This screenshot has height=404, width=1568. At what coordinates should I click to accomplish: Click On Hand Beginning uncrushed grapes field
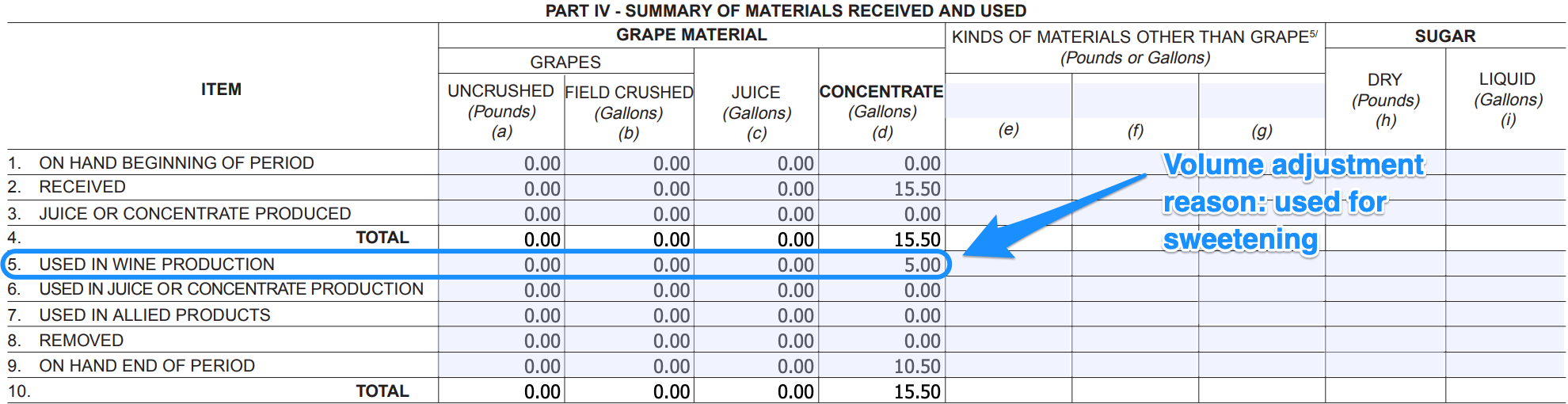click(x=501, y=163)
